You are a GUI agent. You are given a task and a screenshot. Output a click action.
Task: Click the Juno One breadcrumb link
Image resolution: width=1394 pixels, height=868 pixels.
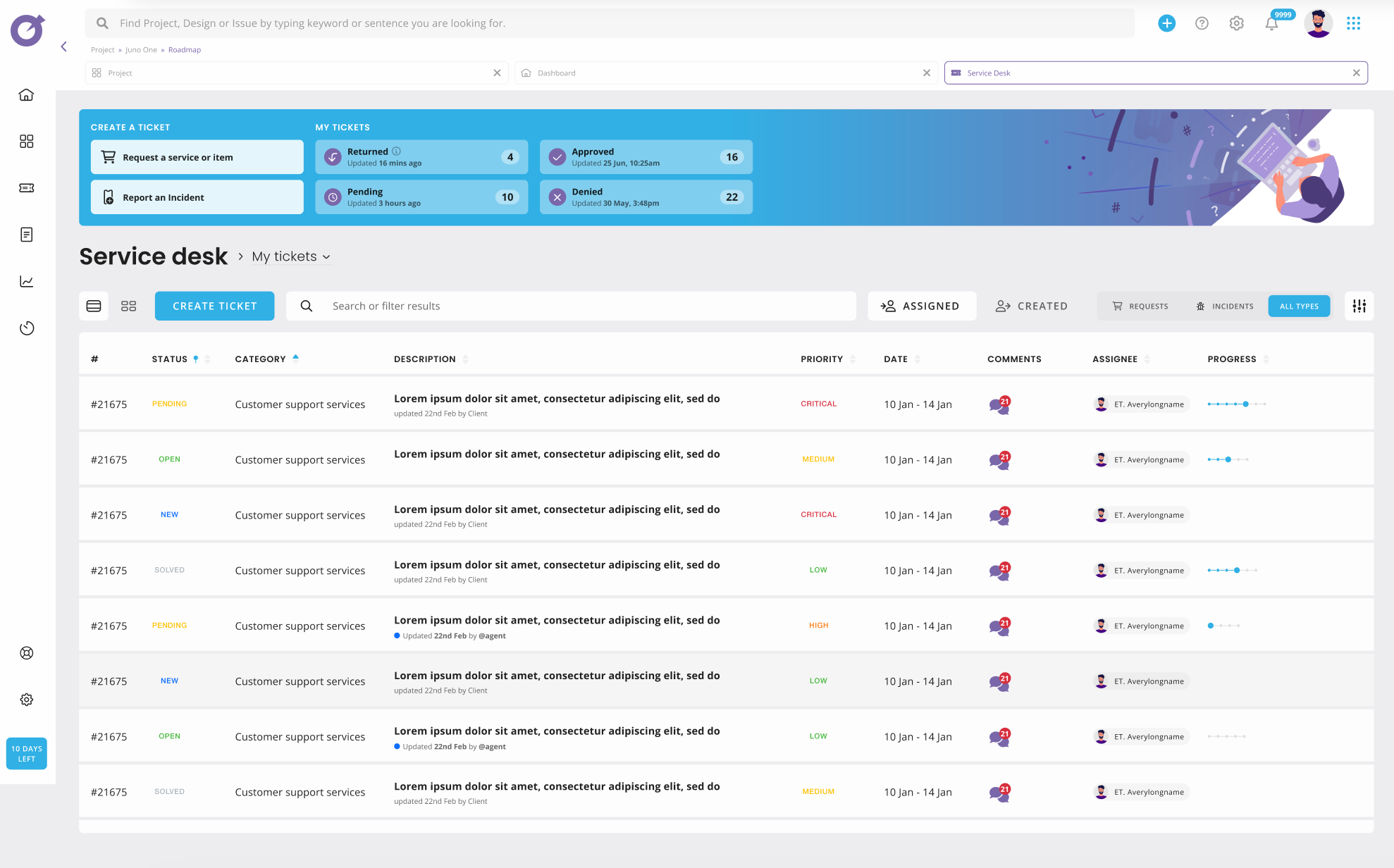(x=141, y=50)
